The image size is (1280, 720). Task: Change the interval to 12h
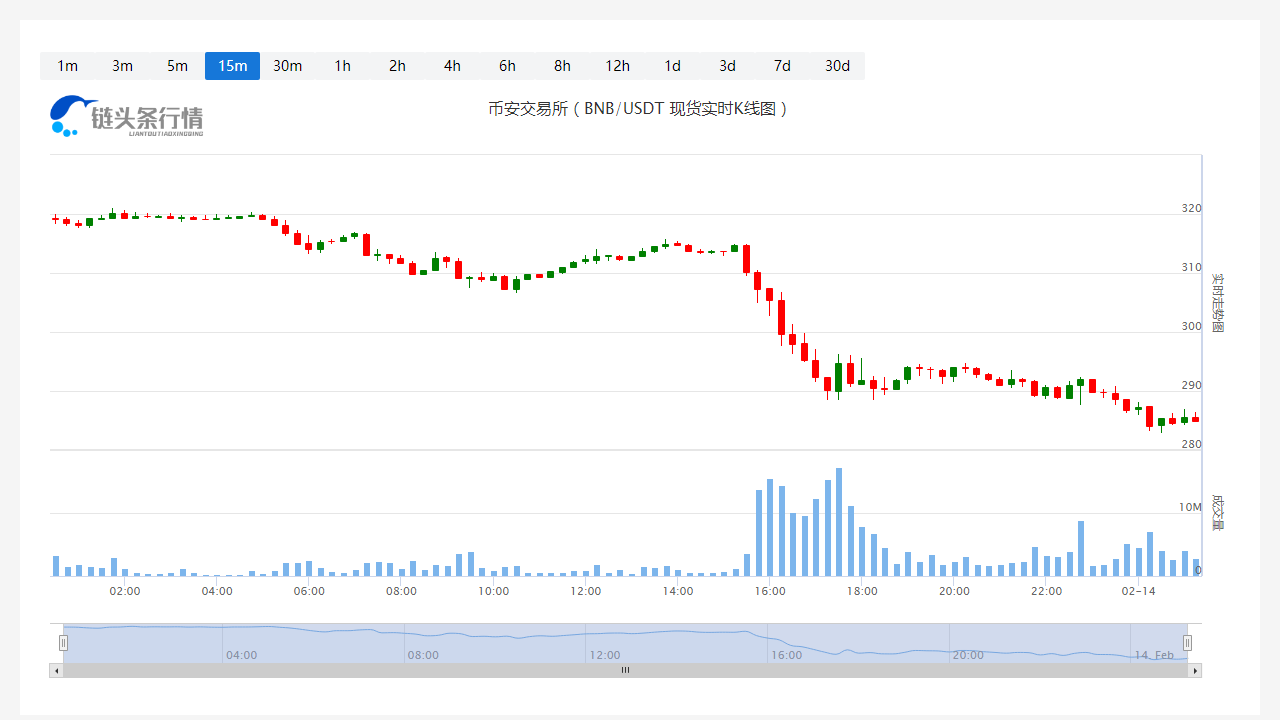point(617,66)
